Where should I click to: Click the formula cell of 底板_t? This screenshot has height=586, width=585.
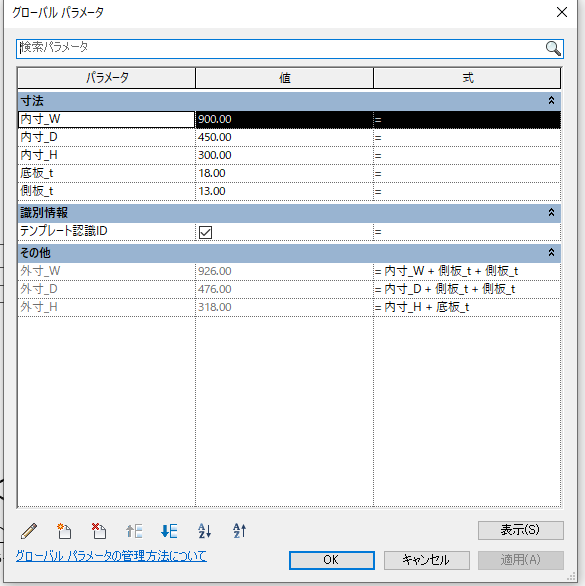[x=467, y=173]
